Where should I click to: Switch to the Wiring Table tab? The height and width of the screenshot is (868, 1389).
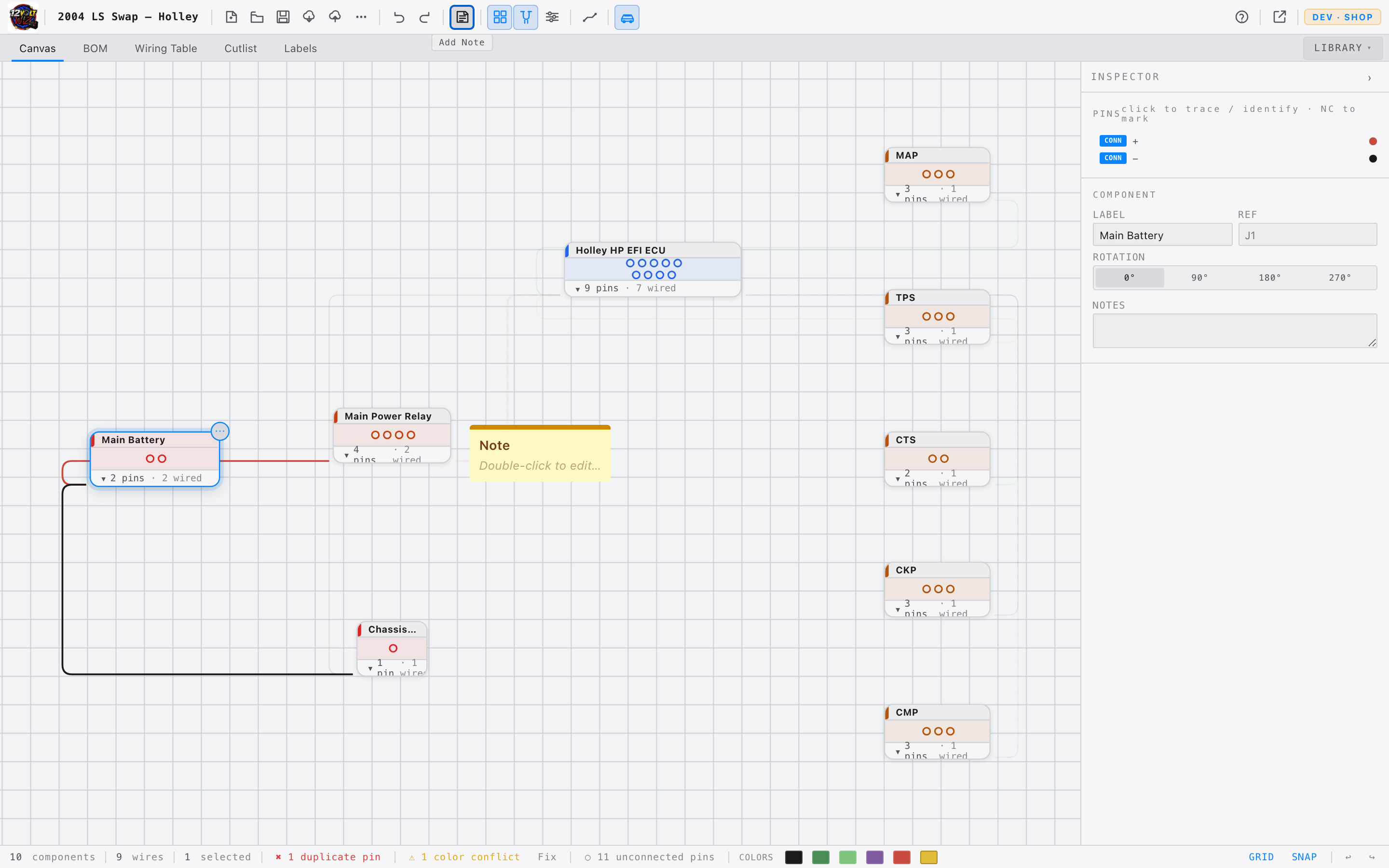(166, 48)
